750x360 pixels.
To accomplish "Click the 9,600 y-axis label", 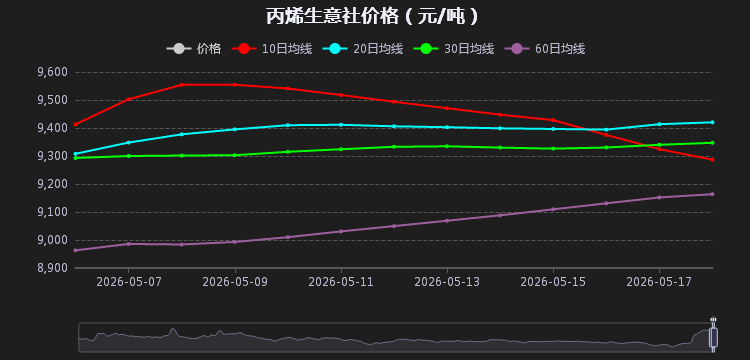I will tap(52, 72).
